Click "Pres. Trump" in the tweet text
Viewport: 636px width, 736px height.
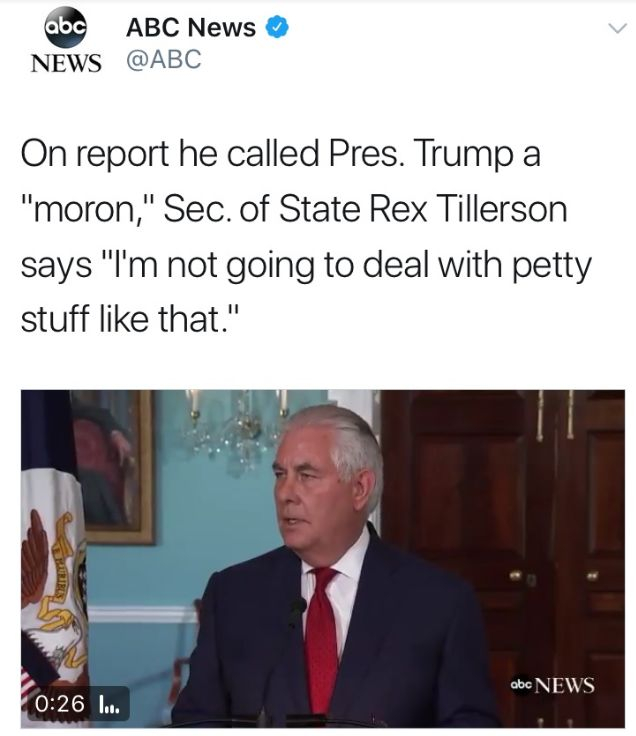(418, 154)
